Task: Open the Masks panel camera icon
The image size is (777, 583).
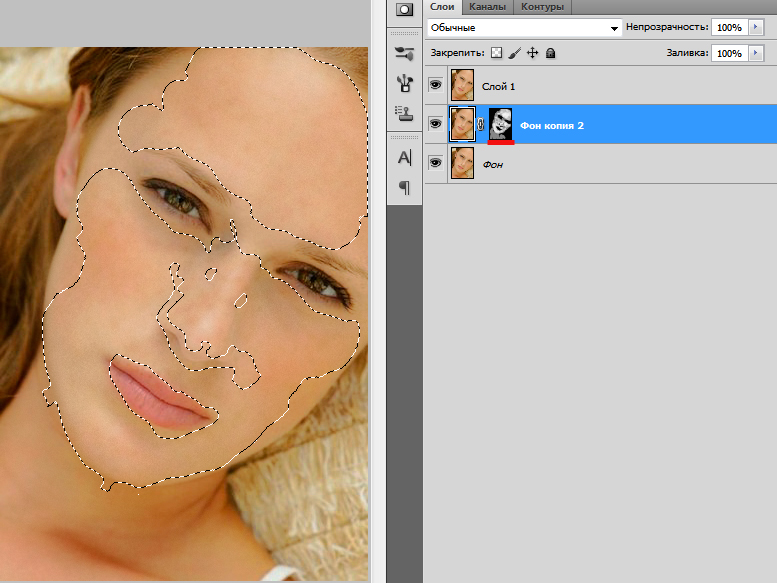Action: click(404, 9)
